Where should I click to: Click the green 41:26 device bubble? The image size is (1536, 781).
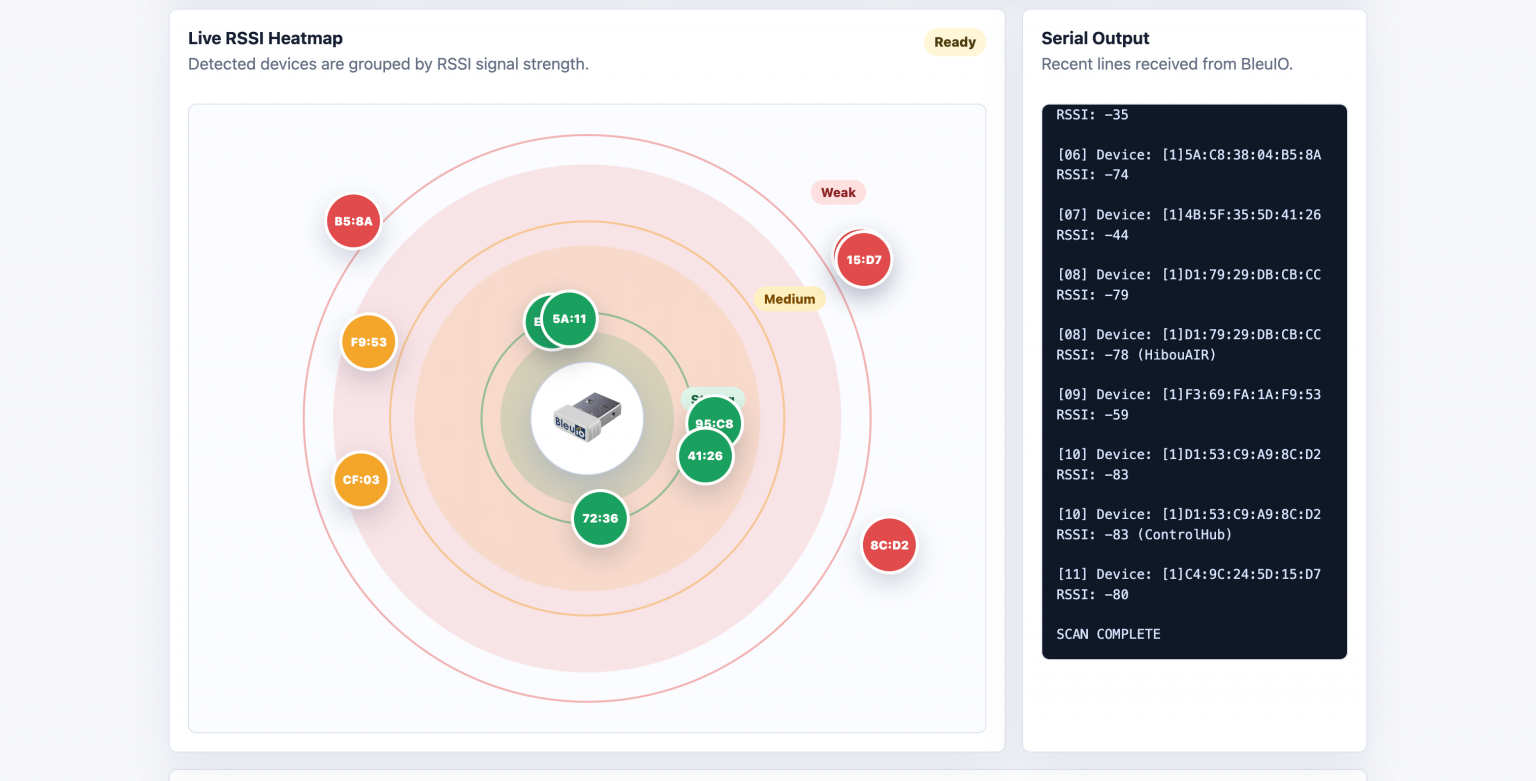pyautogui.click(x=705, y=456)
